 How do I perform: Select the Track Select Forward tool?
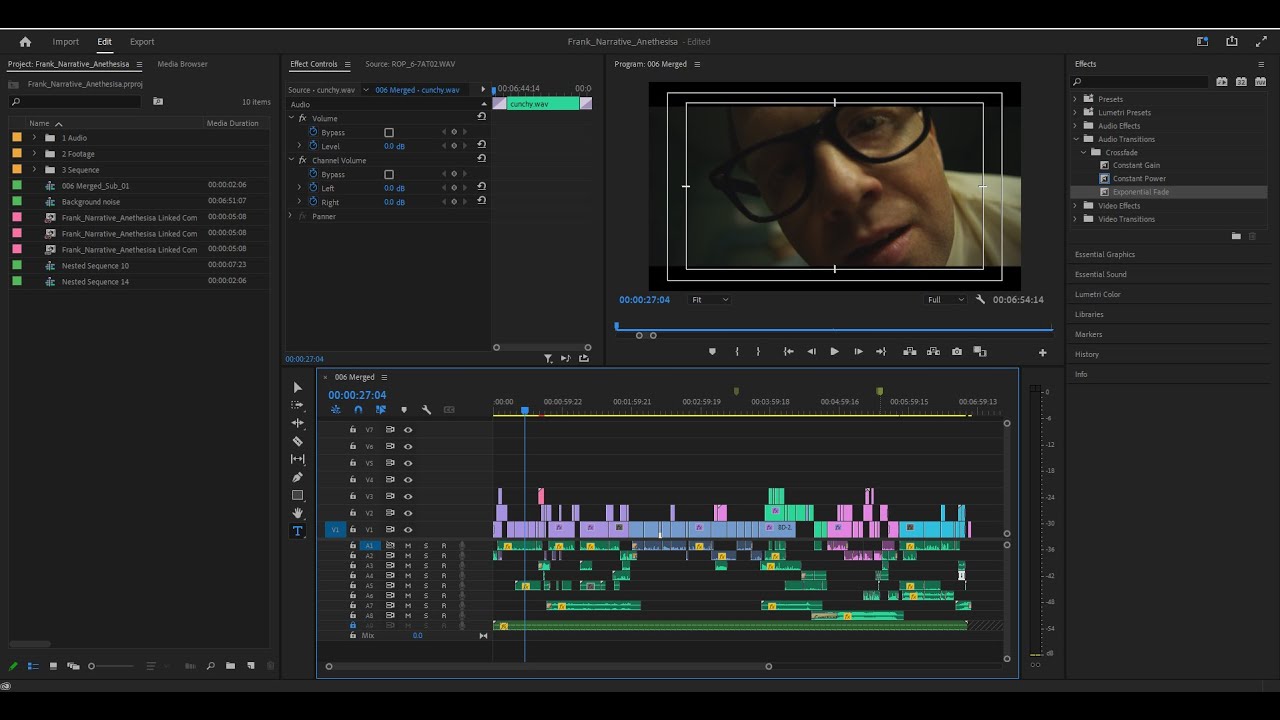coord(297,405)
